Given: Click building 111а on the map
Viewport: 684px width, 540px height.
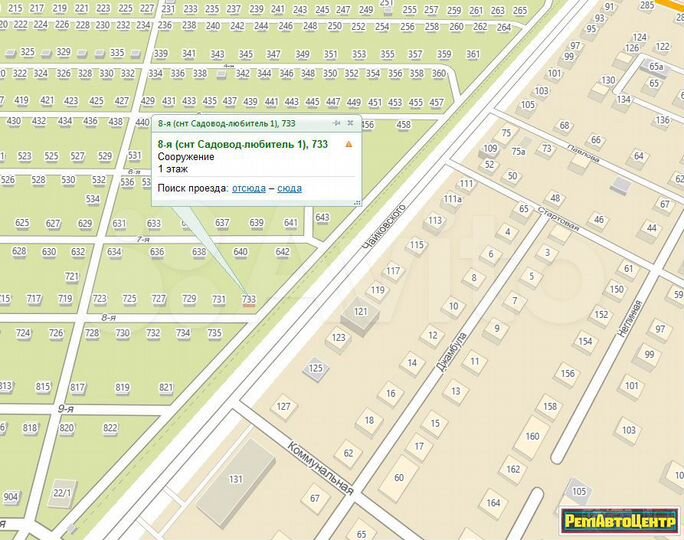Looking at the screenshot, I should pos(453,200).
